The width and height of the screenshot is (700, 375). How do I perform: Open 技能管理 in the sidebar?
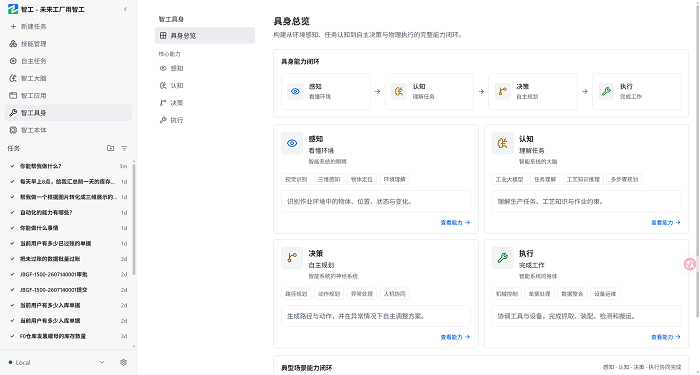point(68,44)
